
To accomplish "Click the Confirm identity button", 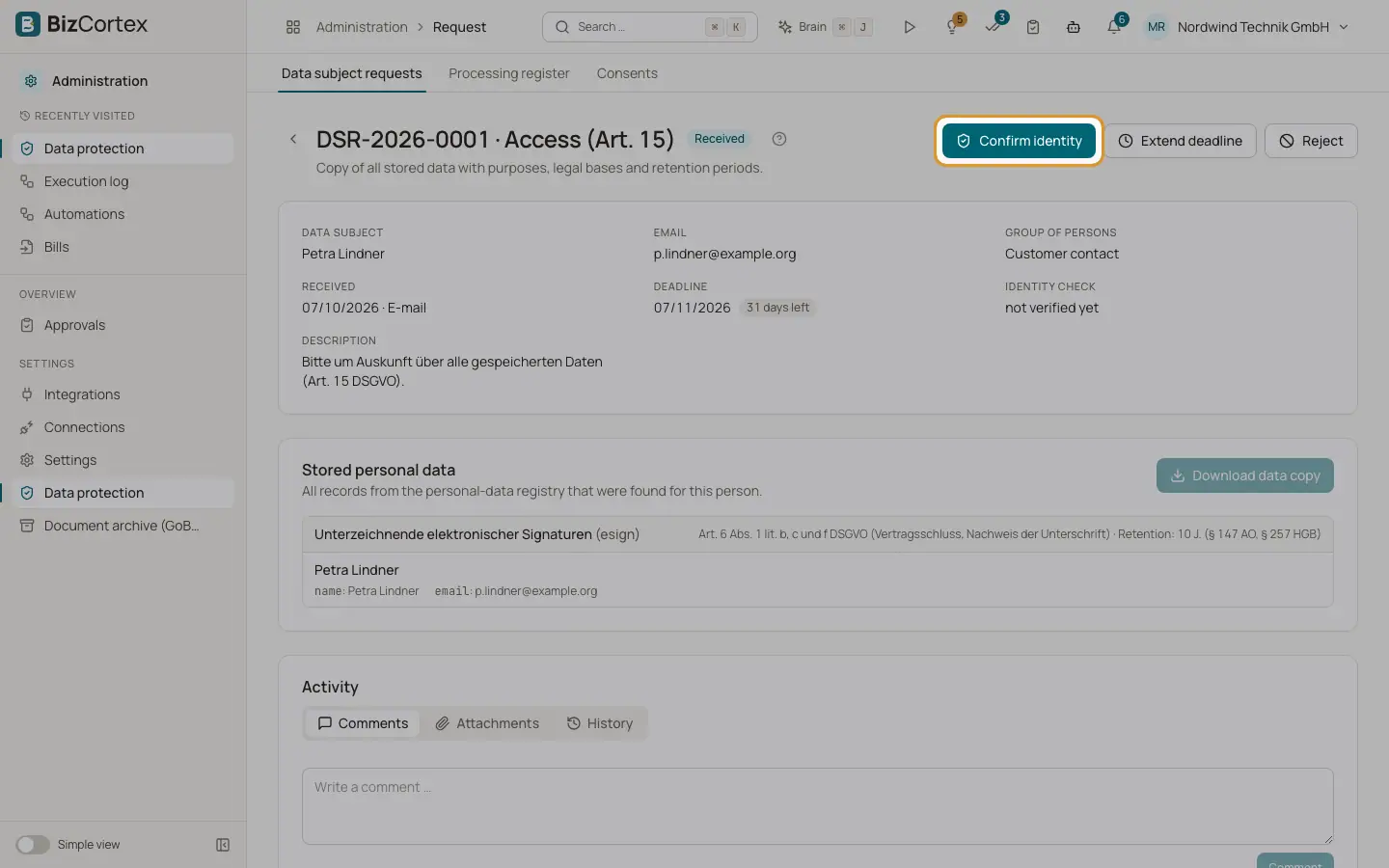I will 1019,141.
